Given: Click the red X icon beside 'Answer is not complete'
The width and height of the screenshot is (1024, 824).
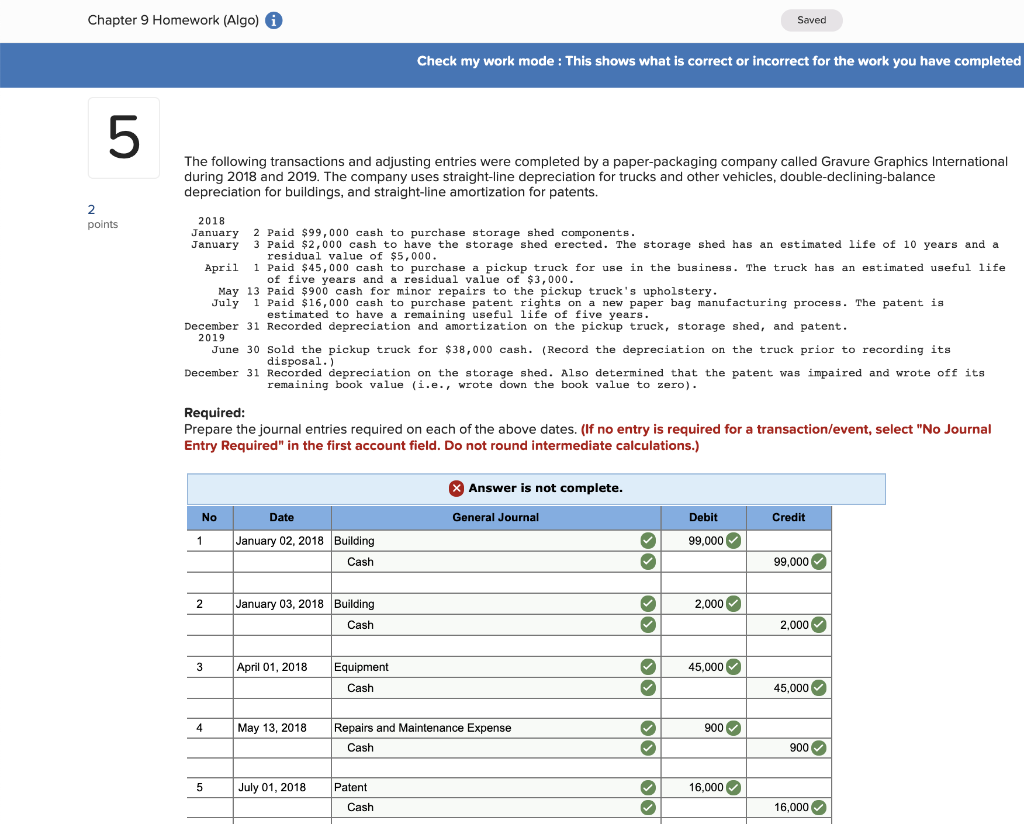Looking at the screenshot, I should click(456, 488).
